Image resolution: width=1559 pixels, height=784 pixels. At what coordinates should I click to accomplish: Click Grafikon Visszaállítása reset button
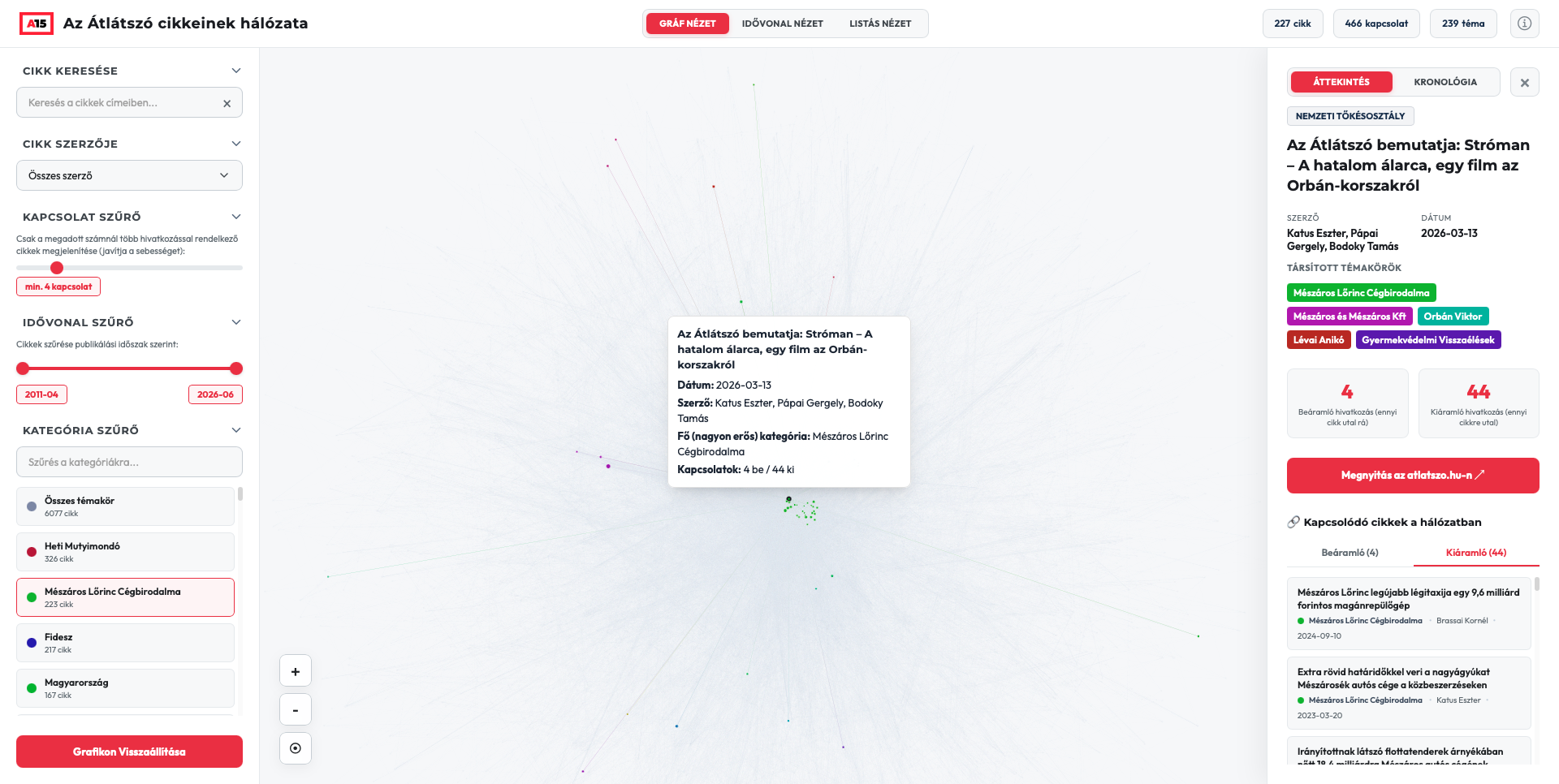129,752
